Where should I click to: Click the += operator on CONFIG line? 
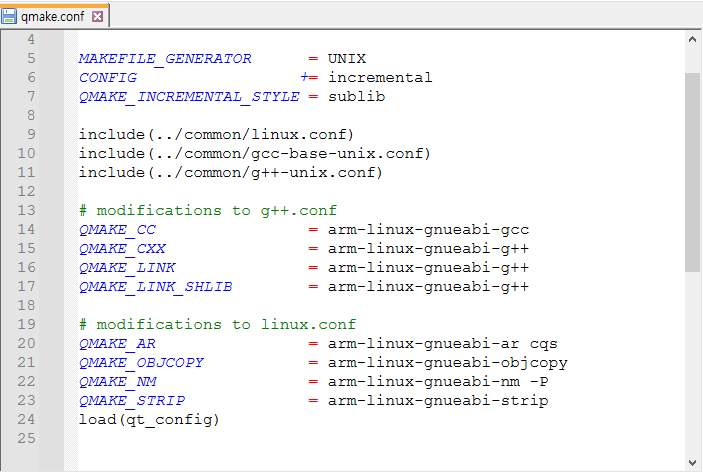pyautogui.click(x=309, y=78)
